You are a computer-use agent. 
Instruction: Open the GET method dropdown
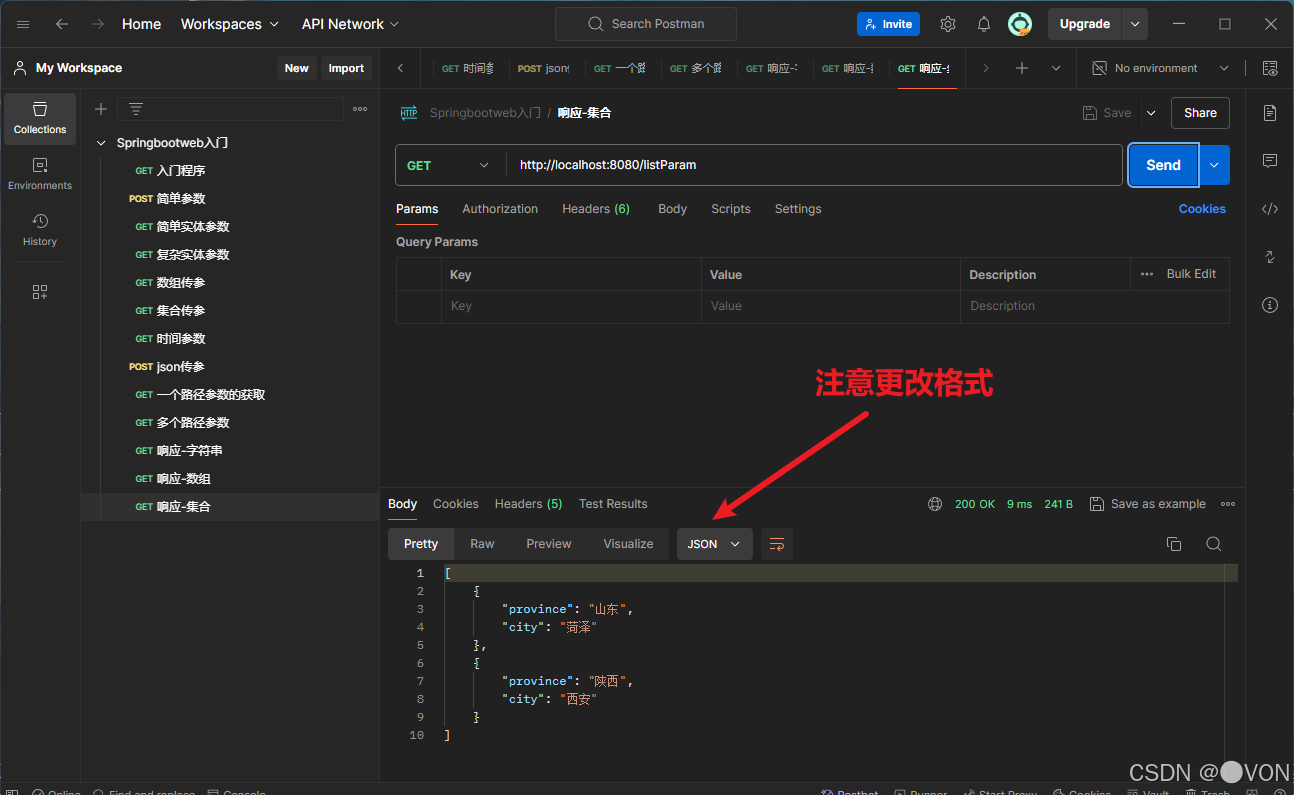(x=450, y=165)
